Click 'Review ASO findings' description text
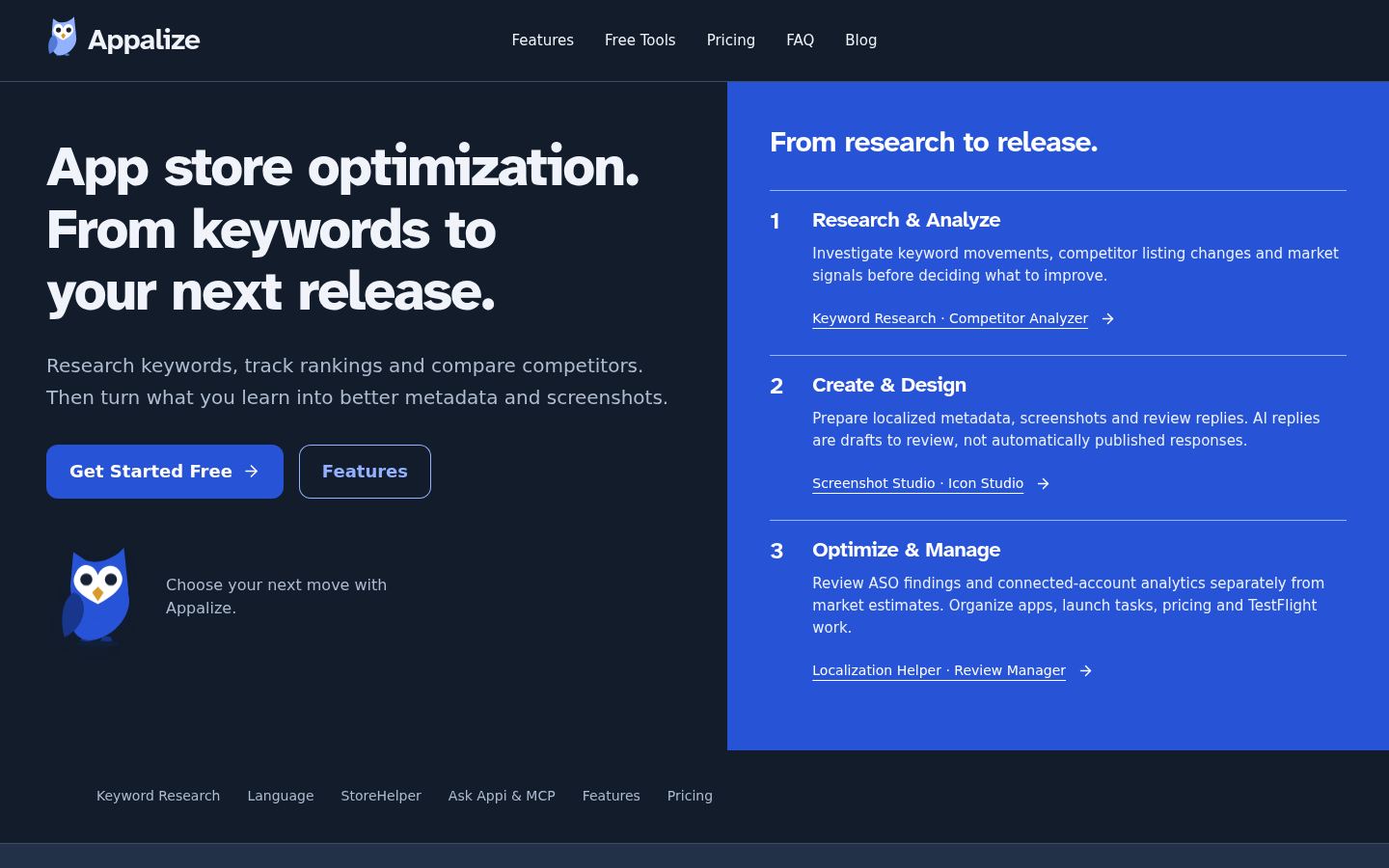The width and height of the screenshot is (1389, 868). (1068, 605)
